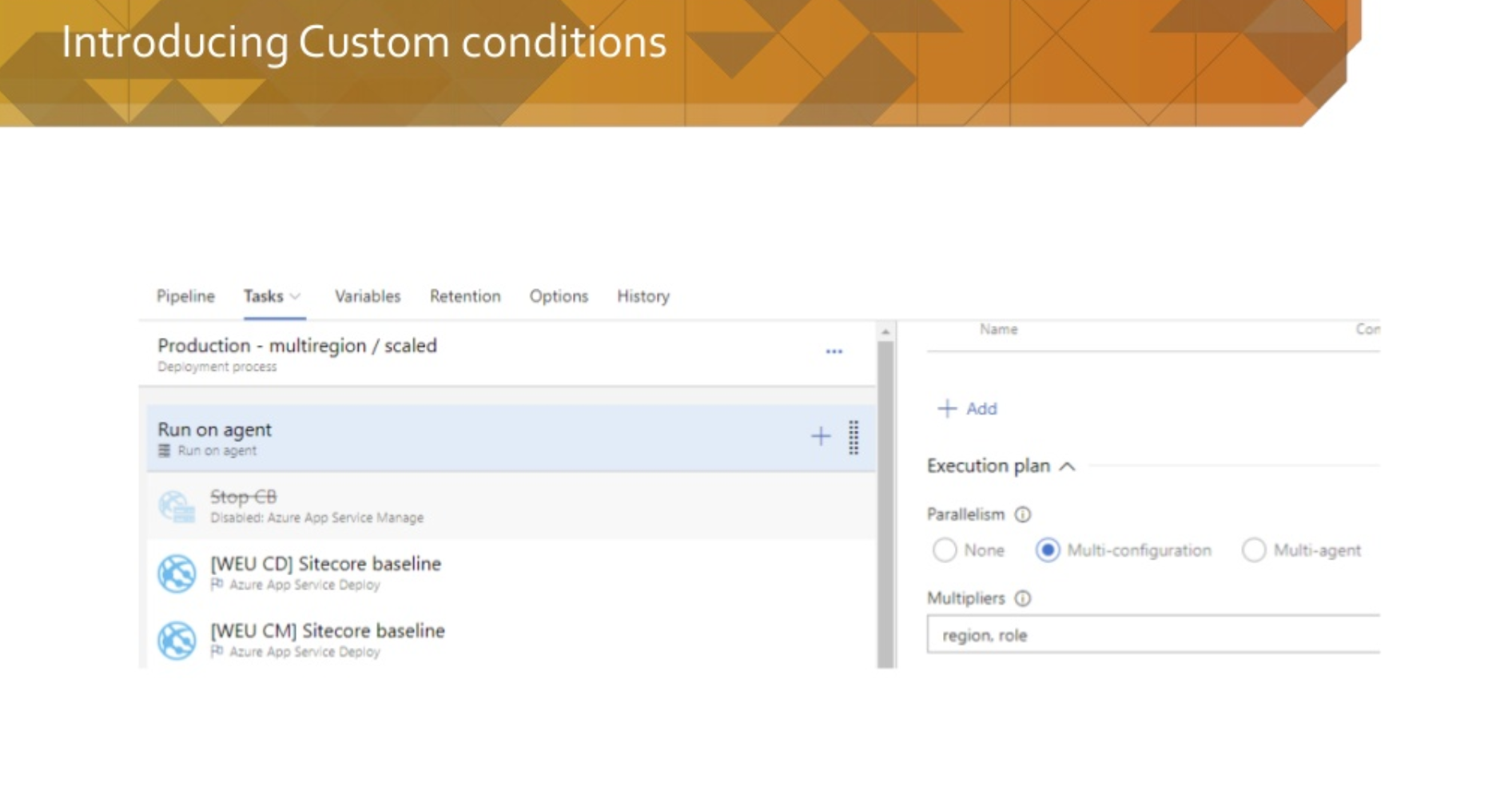Click the drag handle on Run on agent
Image resolution: width=1512 pixels, height=790 pixels.
(854, 436)
